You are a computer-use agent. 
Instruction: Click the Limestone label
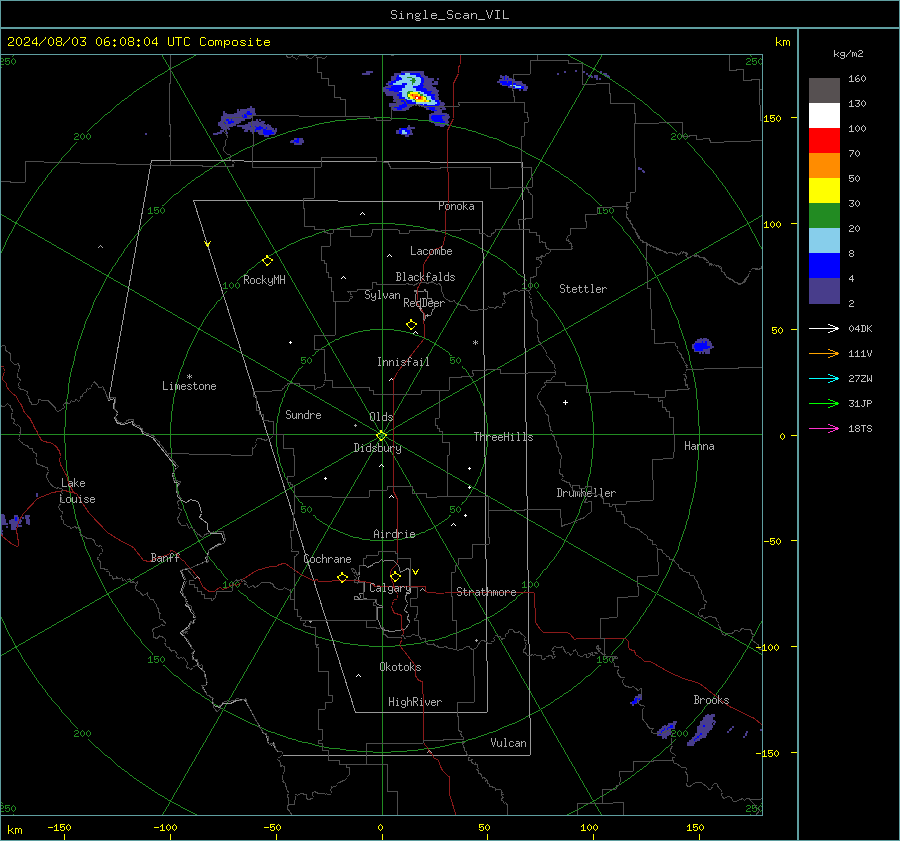tap(189, 386)
